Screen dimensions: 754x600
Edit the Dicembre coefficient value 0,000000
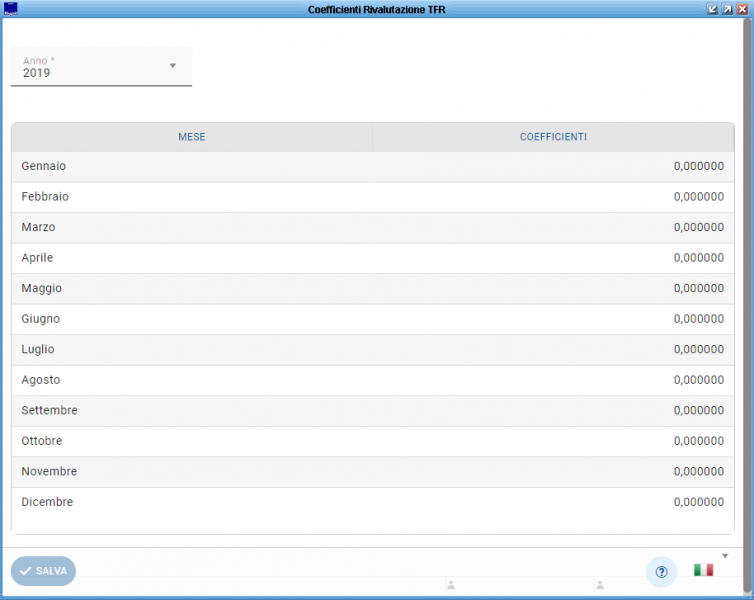tap(699, 502)
